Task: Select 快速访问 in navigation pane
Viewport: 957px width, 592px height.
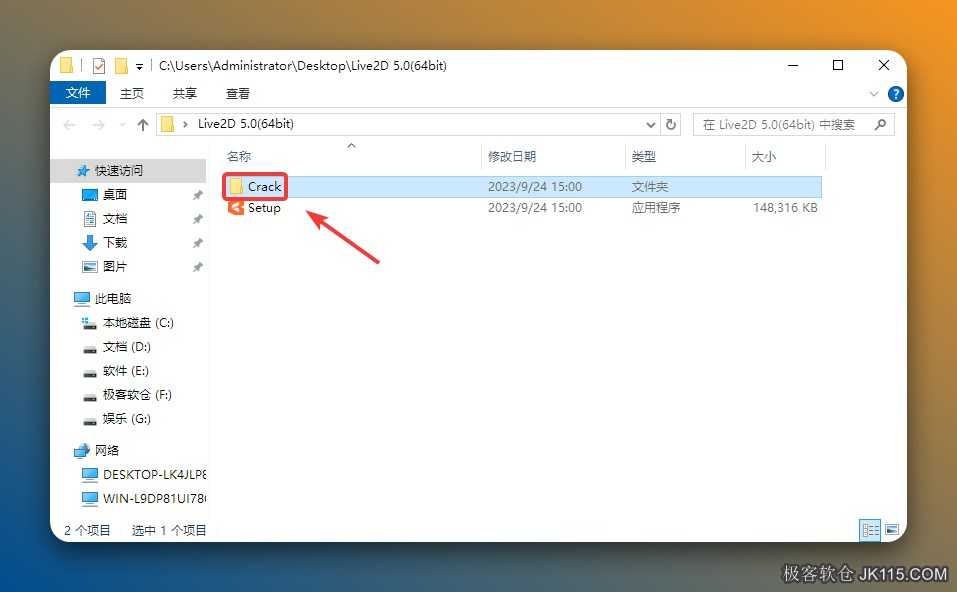Action: (x=118, y=170)
